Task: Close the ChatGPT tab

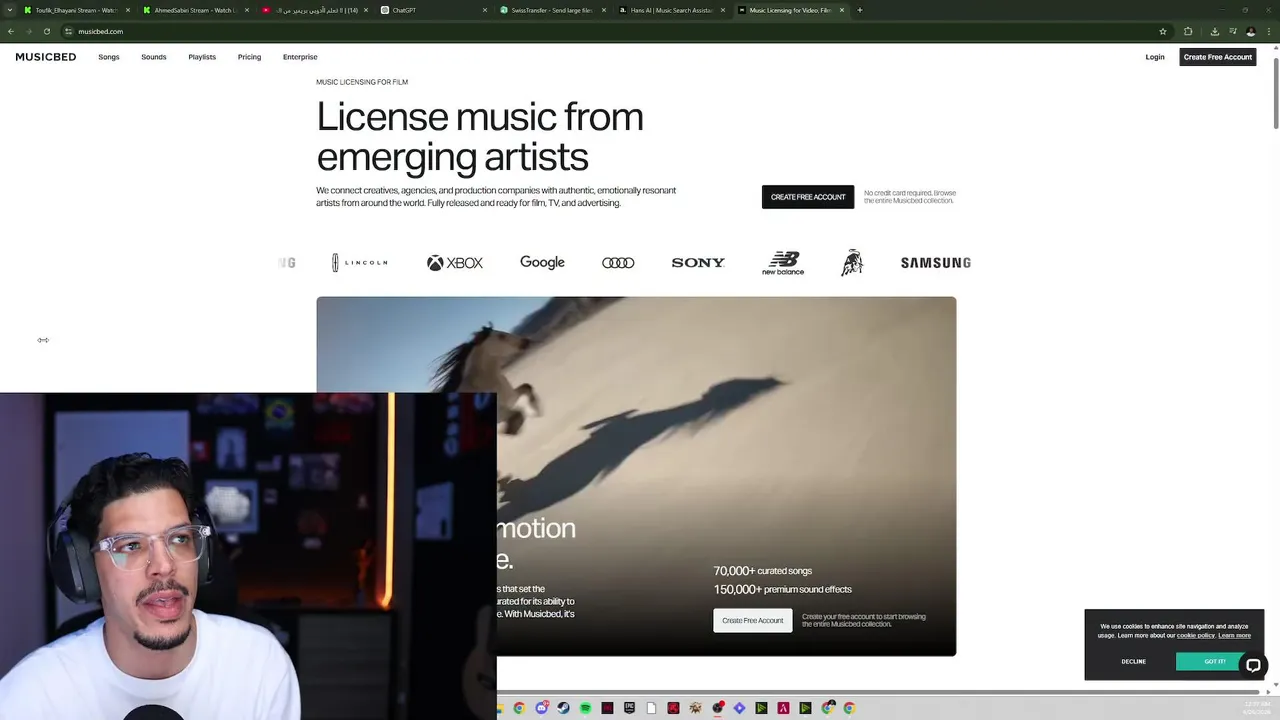Action: pyautogui.click(x=486, y=10)
